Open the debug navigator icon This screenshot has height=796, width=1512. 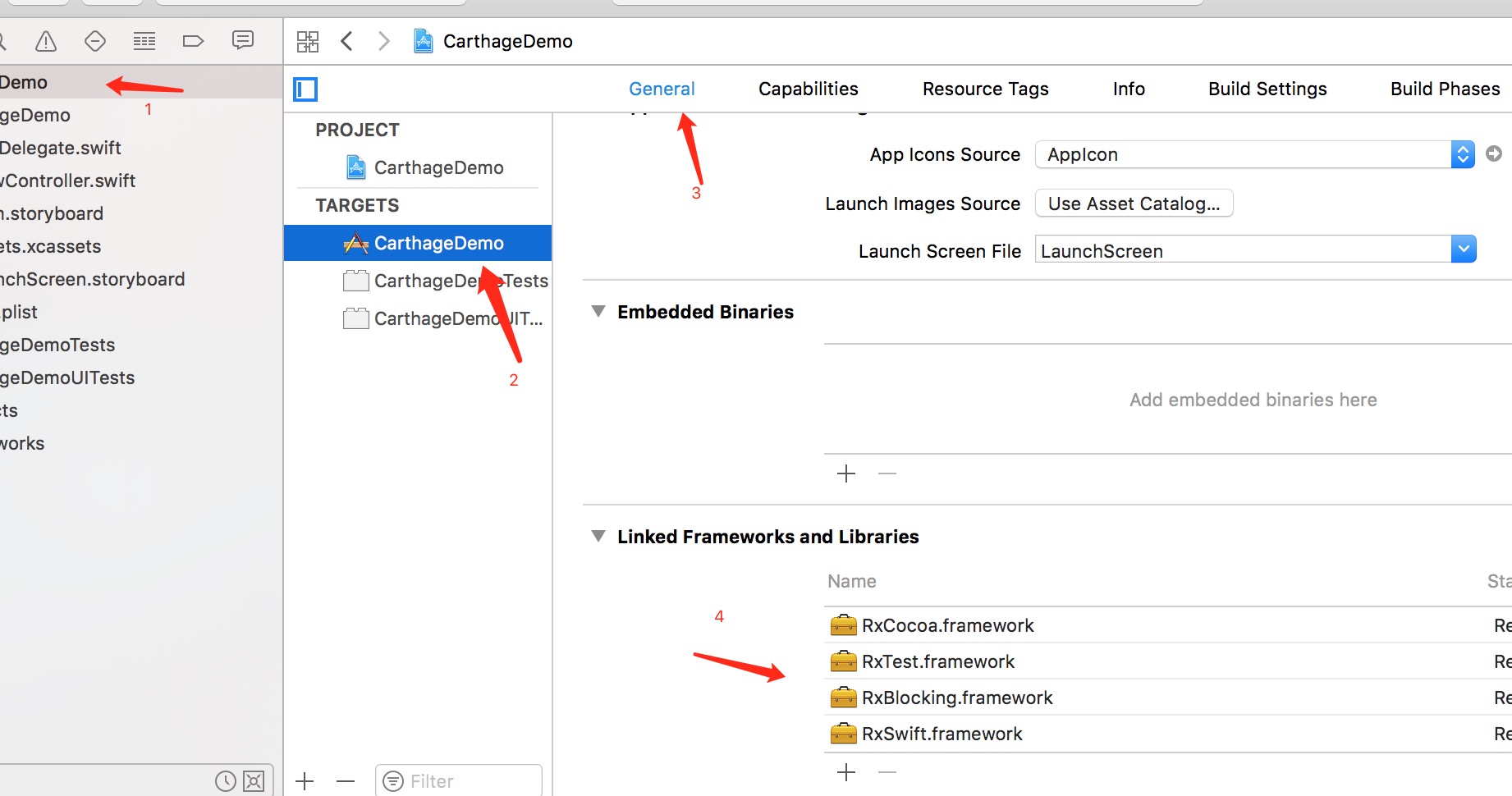[x=144, y=41]
